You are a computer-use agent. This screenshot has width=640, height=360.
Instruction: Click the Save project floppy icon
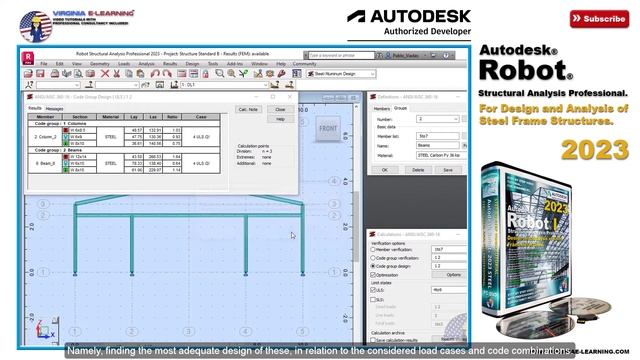(x=40, y=74)
